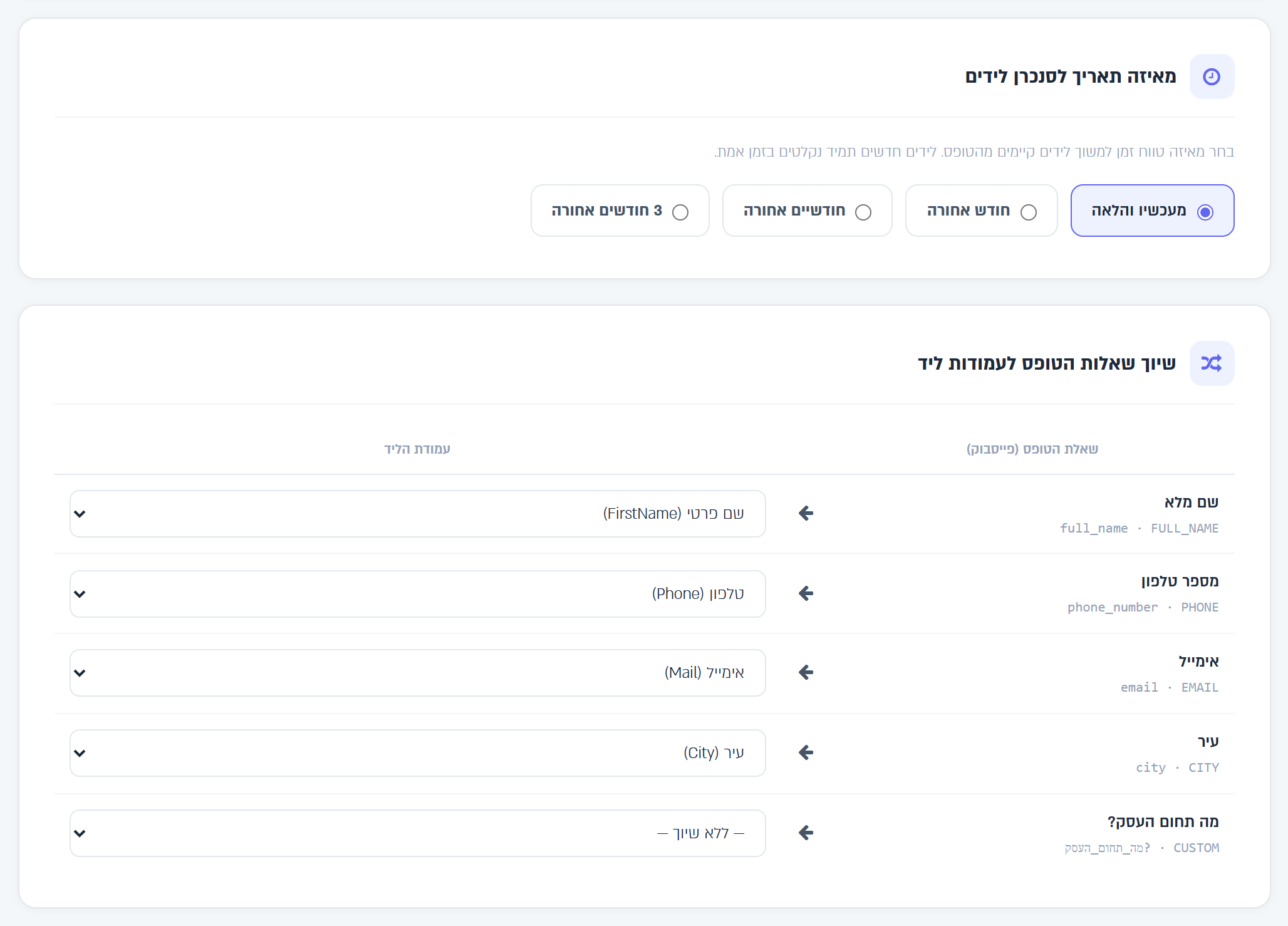Click the time range description text

coord(974,152)
